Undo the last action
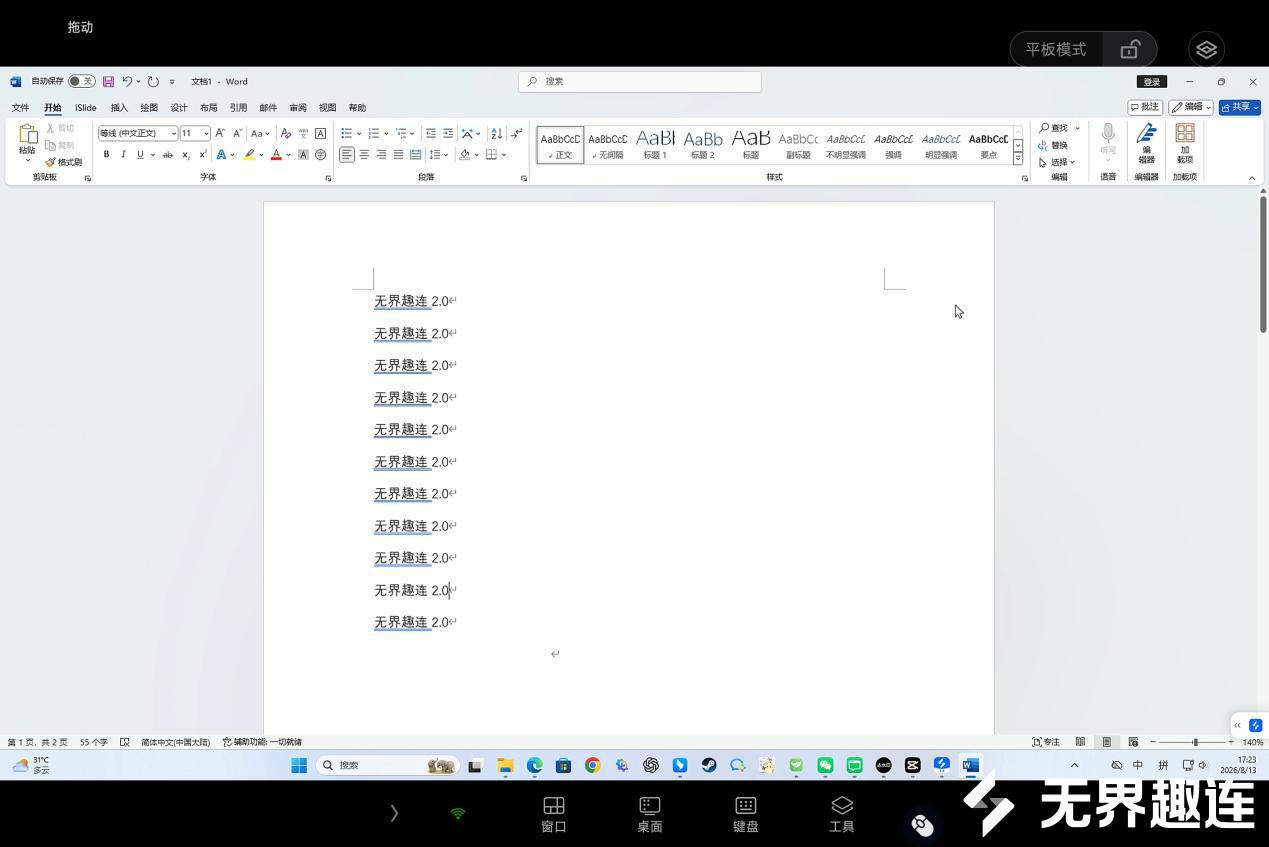1269x847 pixels. point(127,82)
